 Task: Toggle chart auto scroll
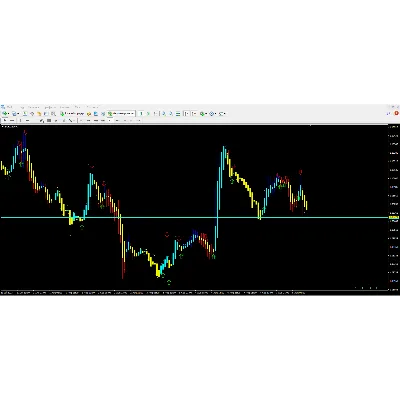(186, 114)
